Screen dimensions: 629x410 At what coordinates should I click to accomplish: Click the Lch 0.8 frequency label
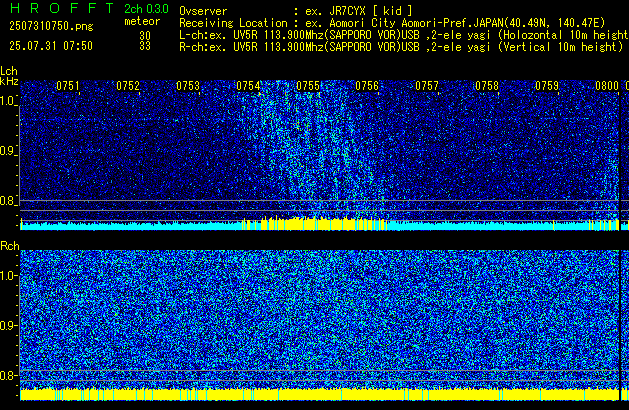coord(8,201)
